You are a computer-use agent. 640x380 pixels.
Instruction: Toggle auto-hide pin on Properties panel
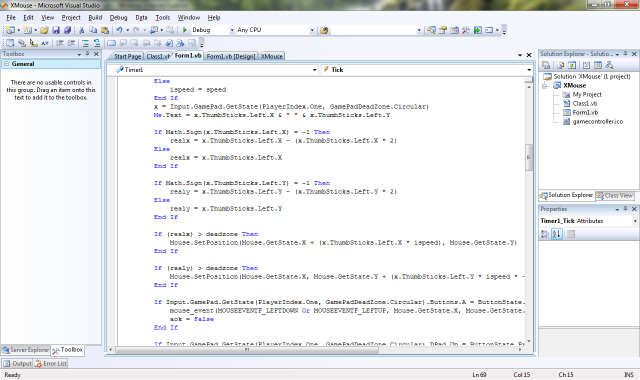point(625,209)
